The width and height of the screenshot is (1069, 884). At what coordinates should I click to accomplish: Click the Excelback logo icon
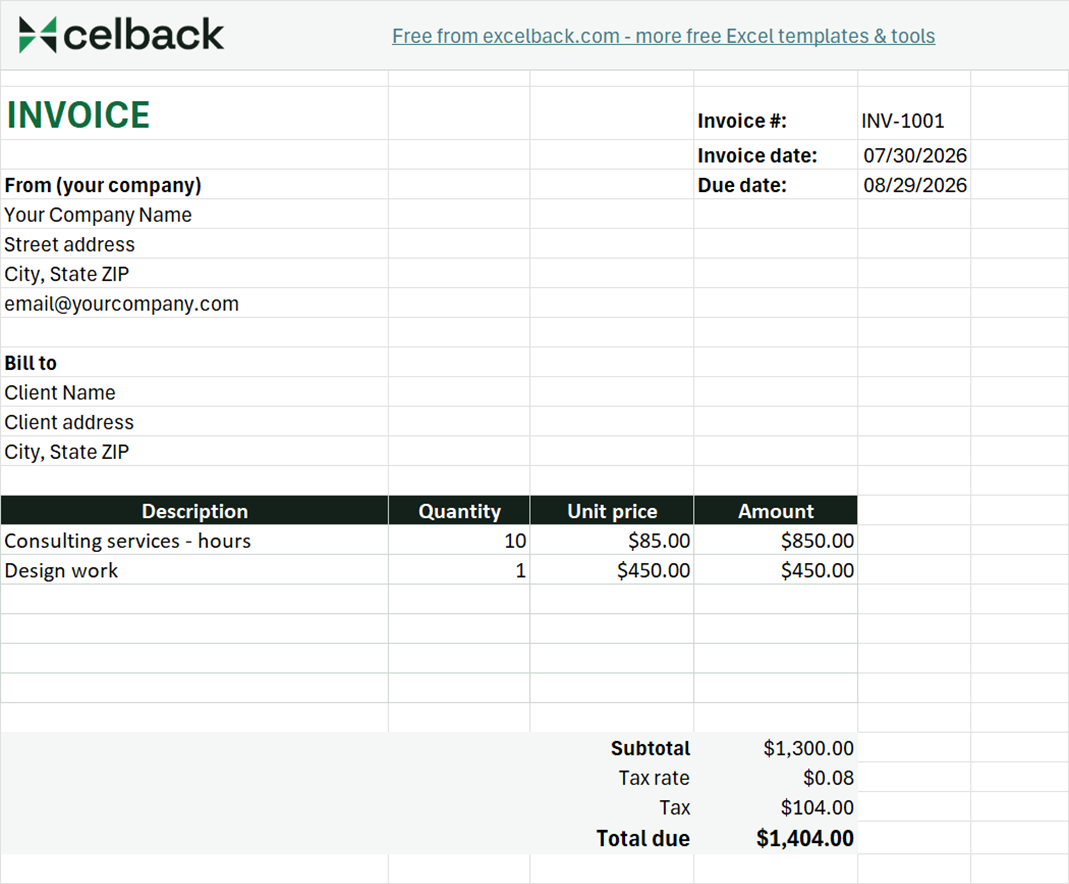click(37, 35)
